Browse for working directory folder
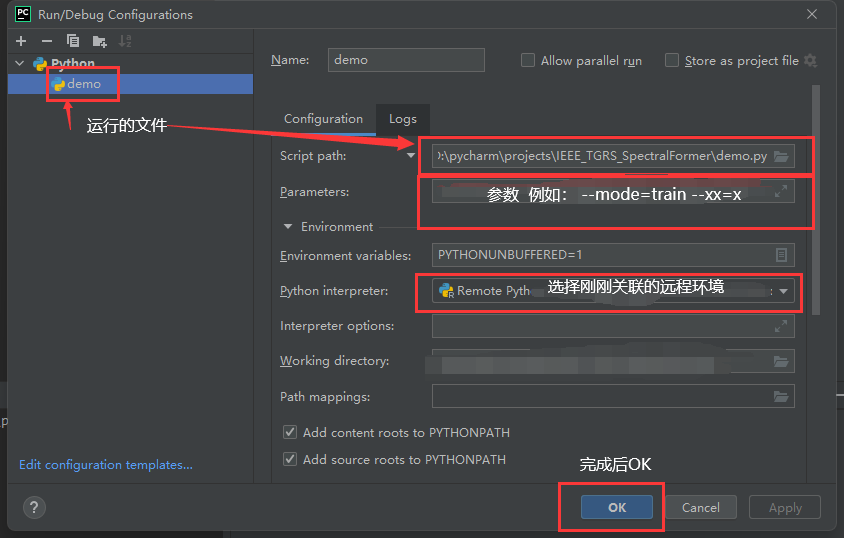 [x=781, y=361]
